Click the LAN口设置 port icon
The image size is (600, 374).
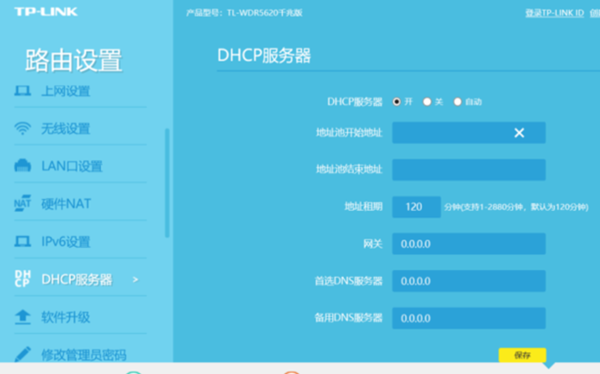[x=23, y=166]
